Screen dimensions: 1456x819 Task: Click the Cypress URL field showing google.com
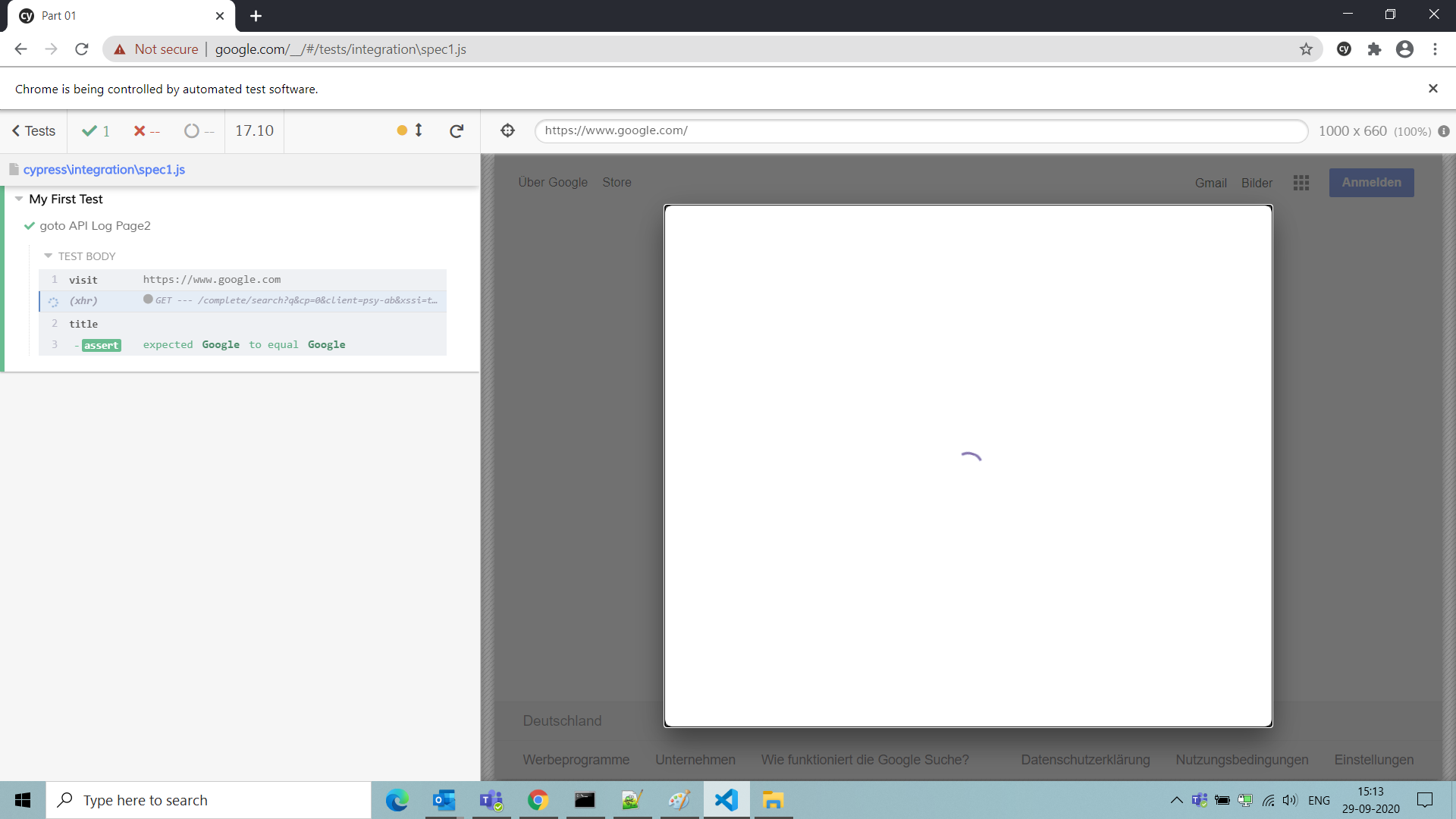point(921,130)
